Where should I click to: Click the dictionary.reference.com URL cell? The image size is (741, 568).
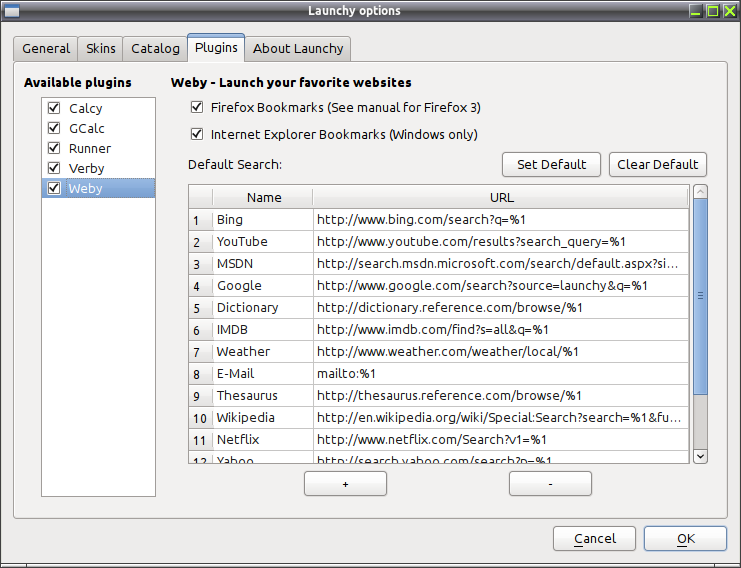(x=501, y=308)
